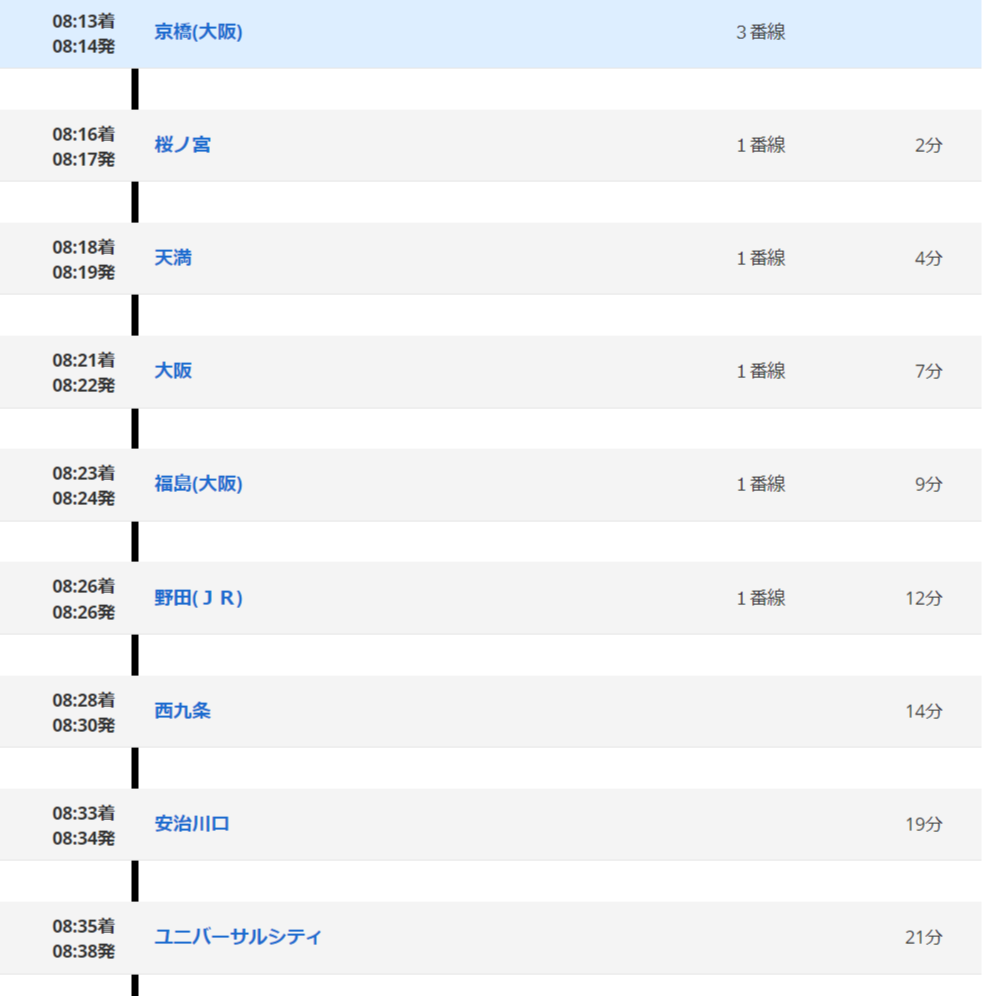Click the 14分 duration in 西九条 row
Image resolution: width=989 pixels, height=996 pixels.
pos(923,711)
